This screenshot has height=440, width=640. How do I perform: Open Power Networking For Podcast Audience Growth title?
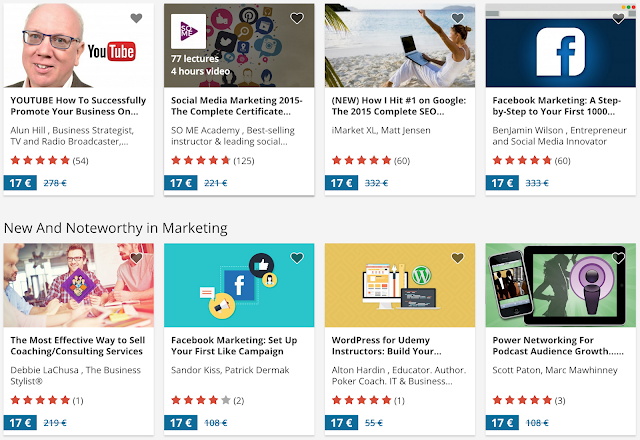tap(558, 346)
